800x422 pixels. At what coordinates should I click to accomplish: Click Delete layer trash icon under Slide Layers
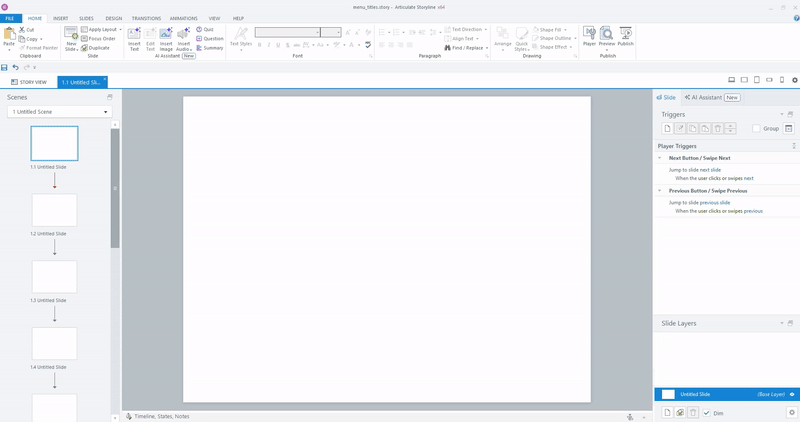pos(693,413)
